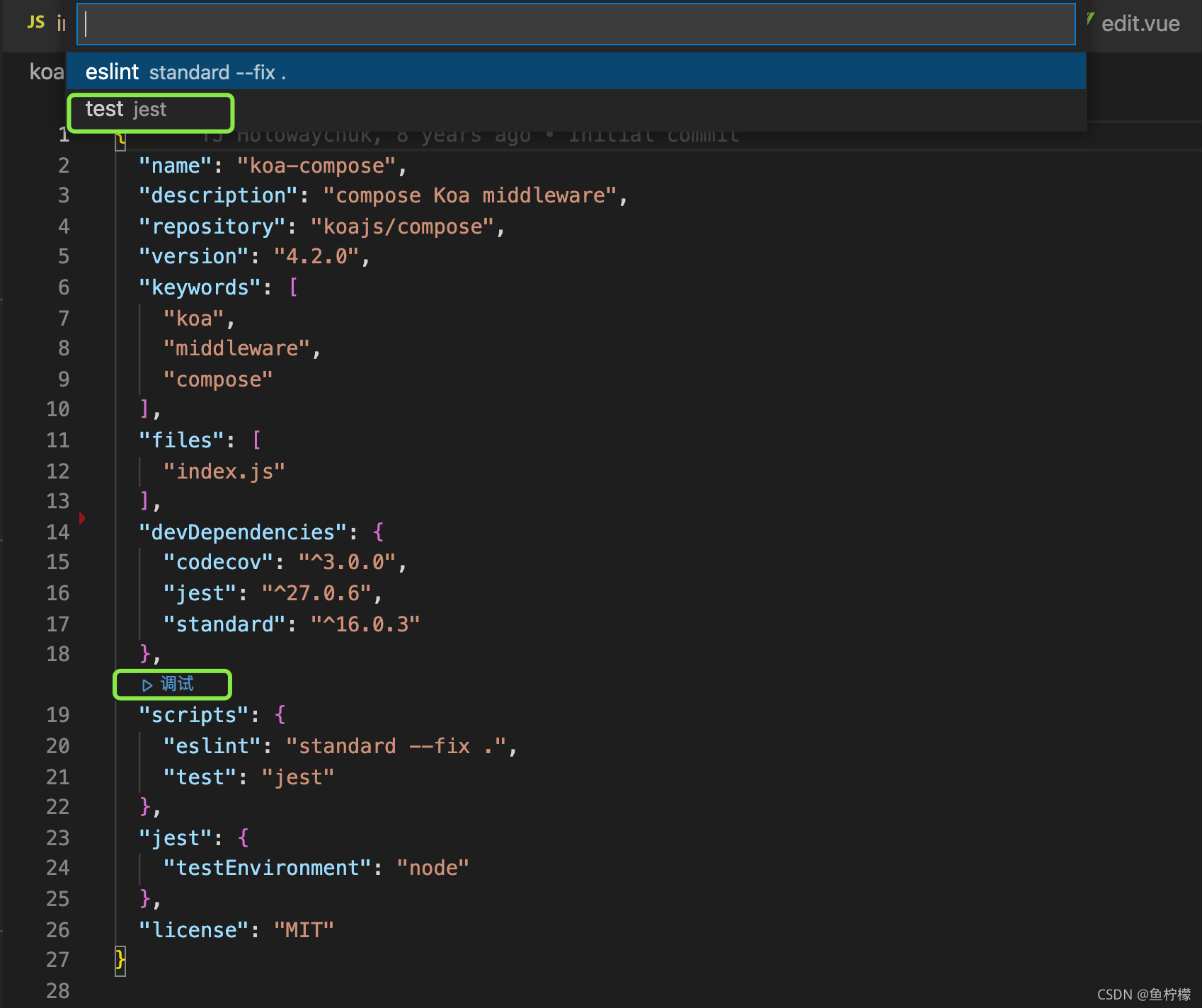1202x1008 pixels.
Task: Click the "standard" dependency key on line 17
Action: click(x=224, y=624)
